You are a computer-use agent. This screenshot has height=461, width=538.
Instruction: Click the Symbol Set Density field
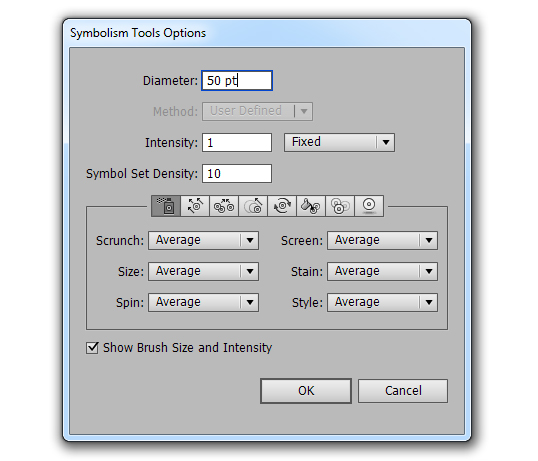click(237, 174)
